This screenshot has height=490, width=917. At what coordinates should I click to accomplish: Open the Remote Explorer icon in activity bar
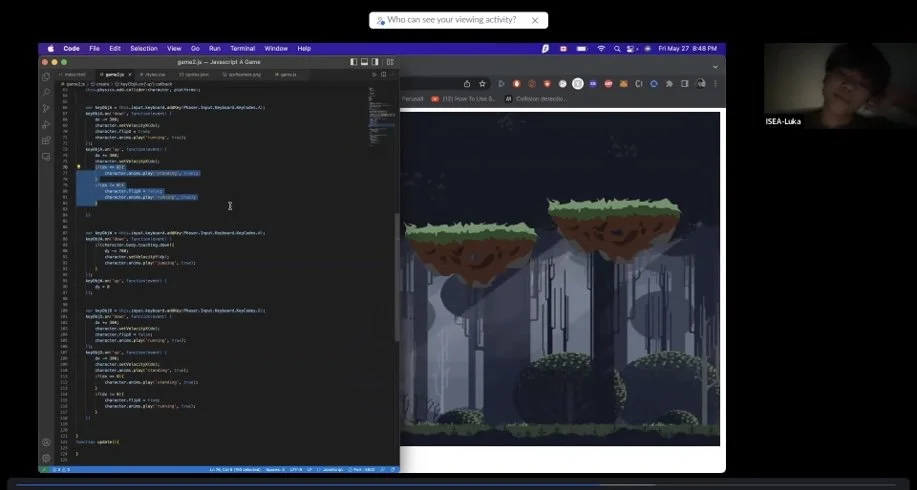pos(46,156)
